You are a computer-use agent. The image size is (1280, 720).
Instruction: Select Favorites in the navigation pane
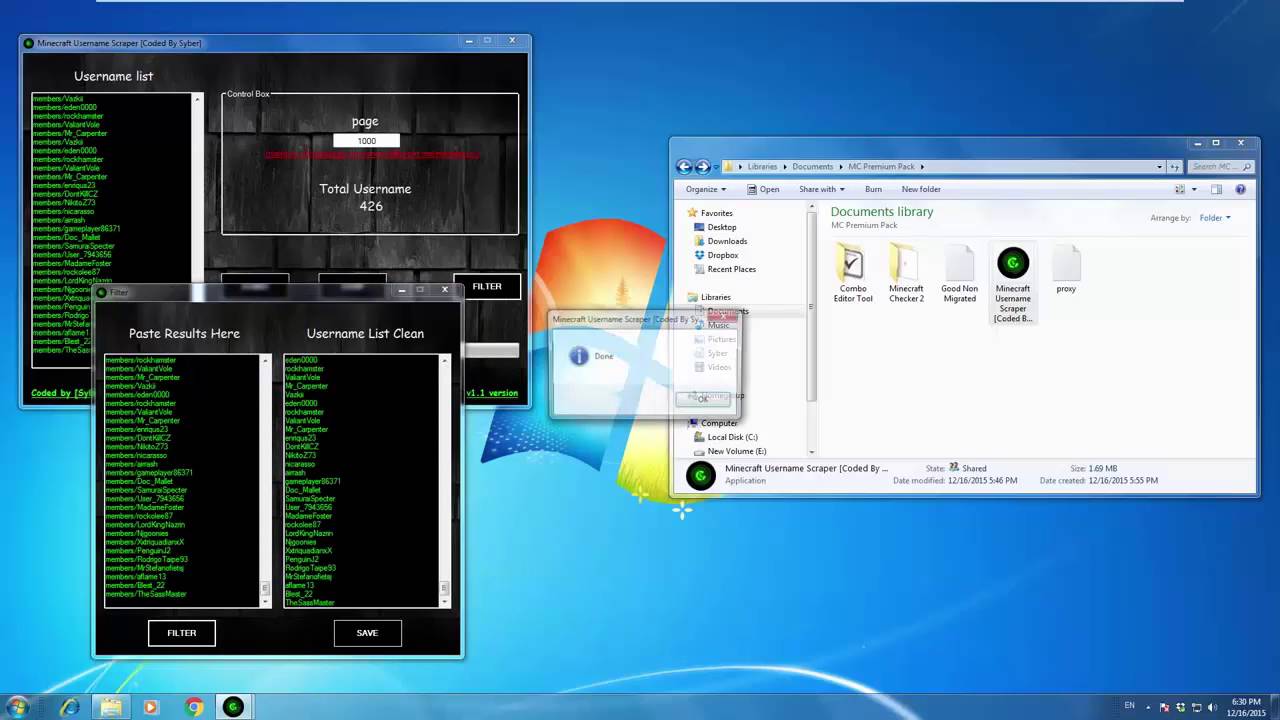tap(716, 213)
